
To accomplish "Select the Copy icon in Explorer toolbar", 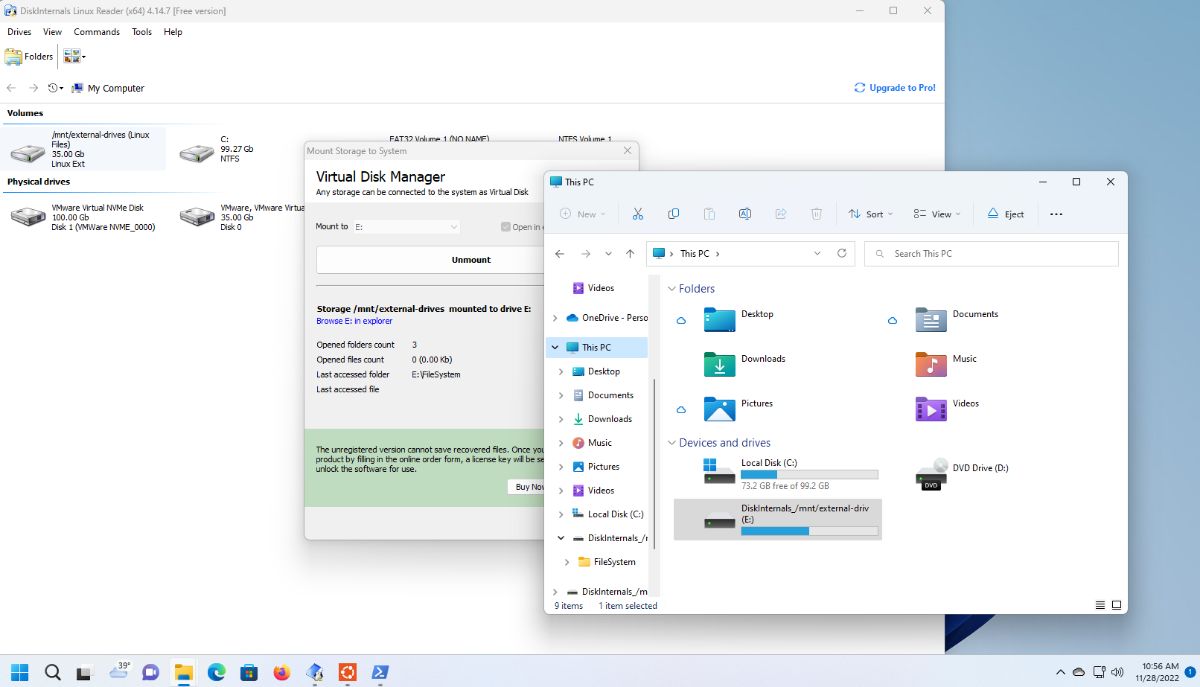I will coord(673,214).
